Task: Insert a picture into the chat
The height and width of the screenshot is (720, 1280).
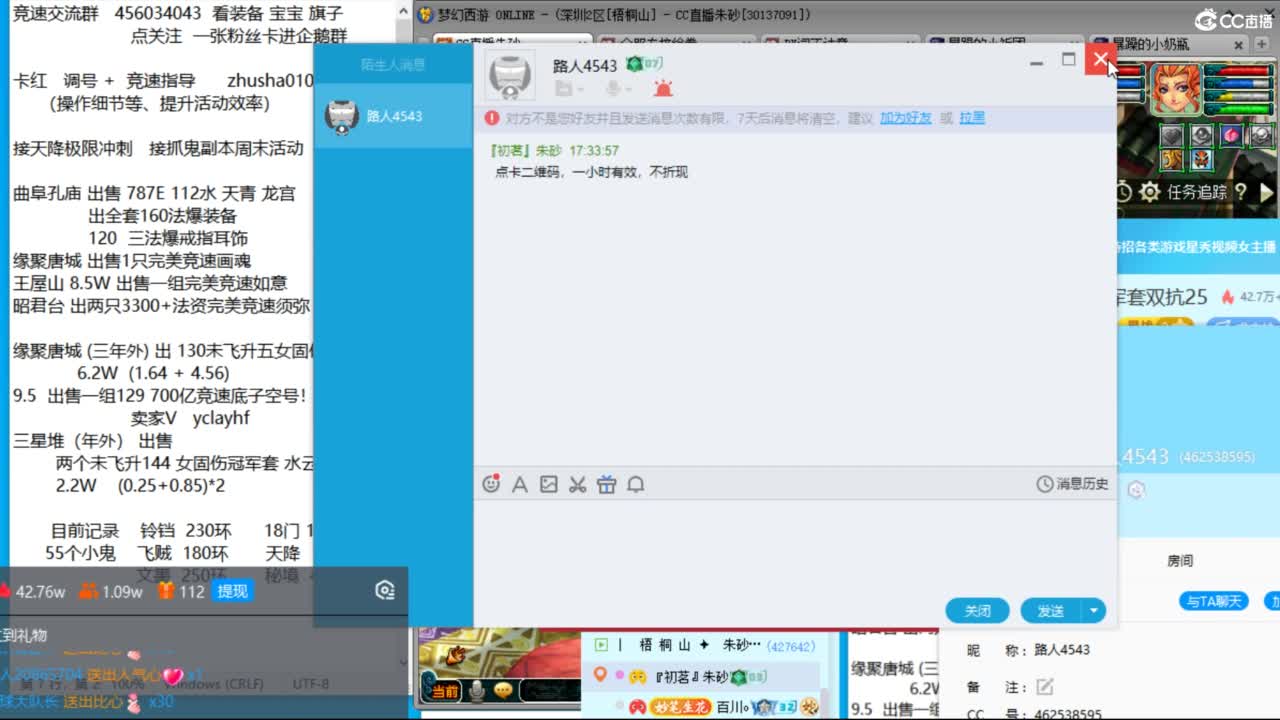Action: point(548,484)
